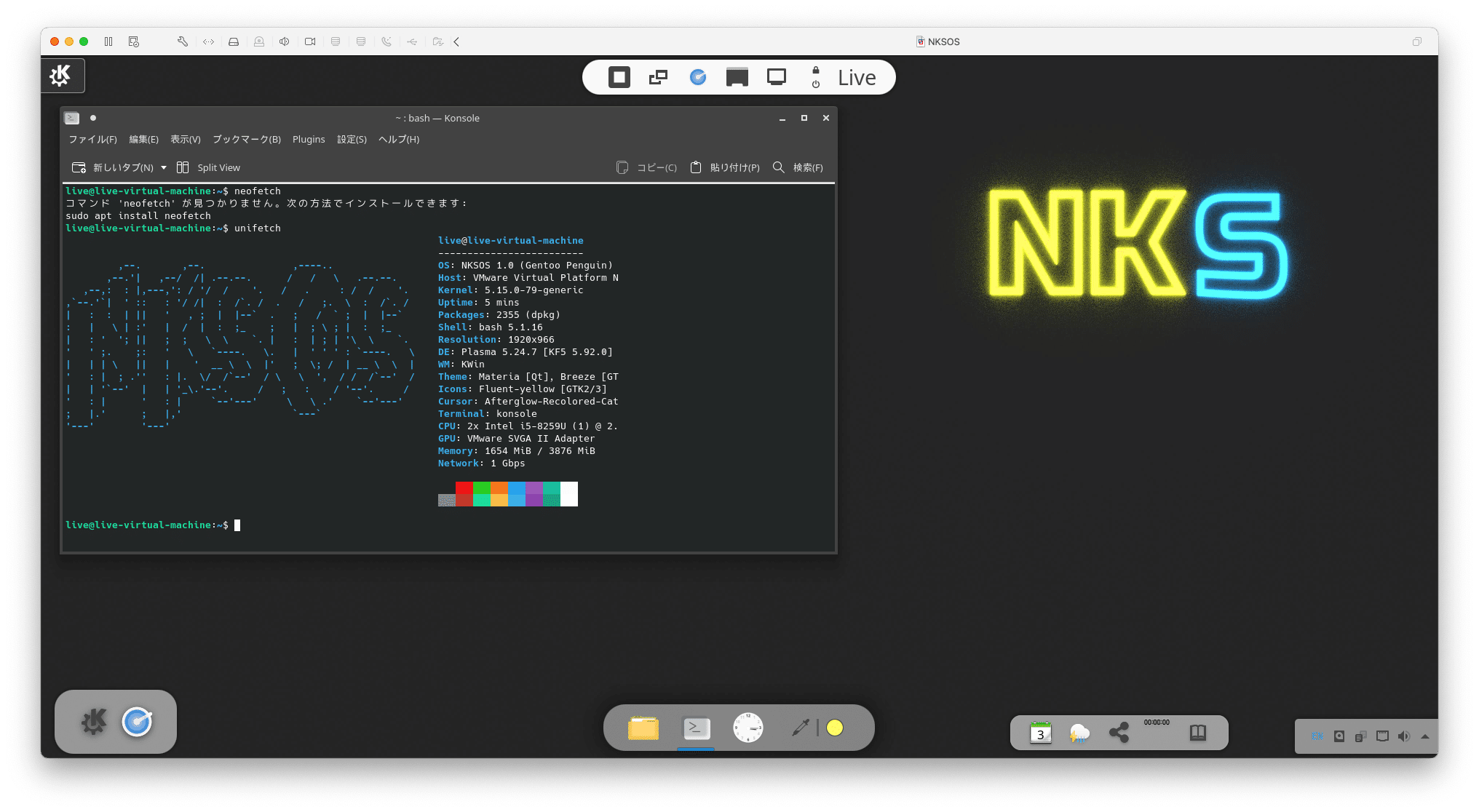Open the file manager folder in dock
1479x812 pixels.
(643, 728)
